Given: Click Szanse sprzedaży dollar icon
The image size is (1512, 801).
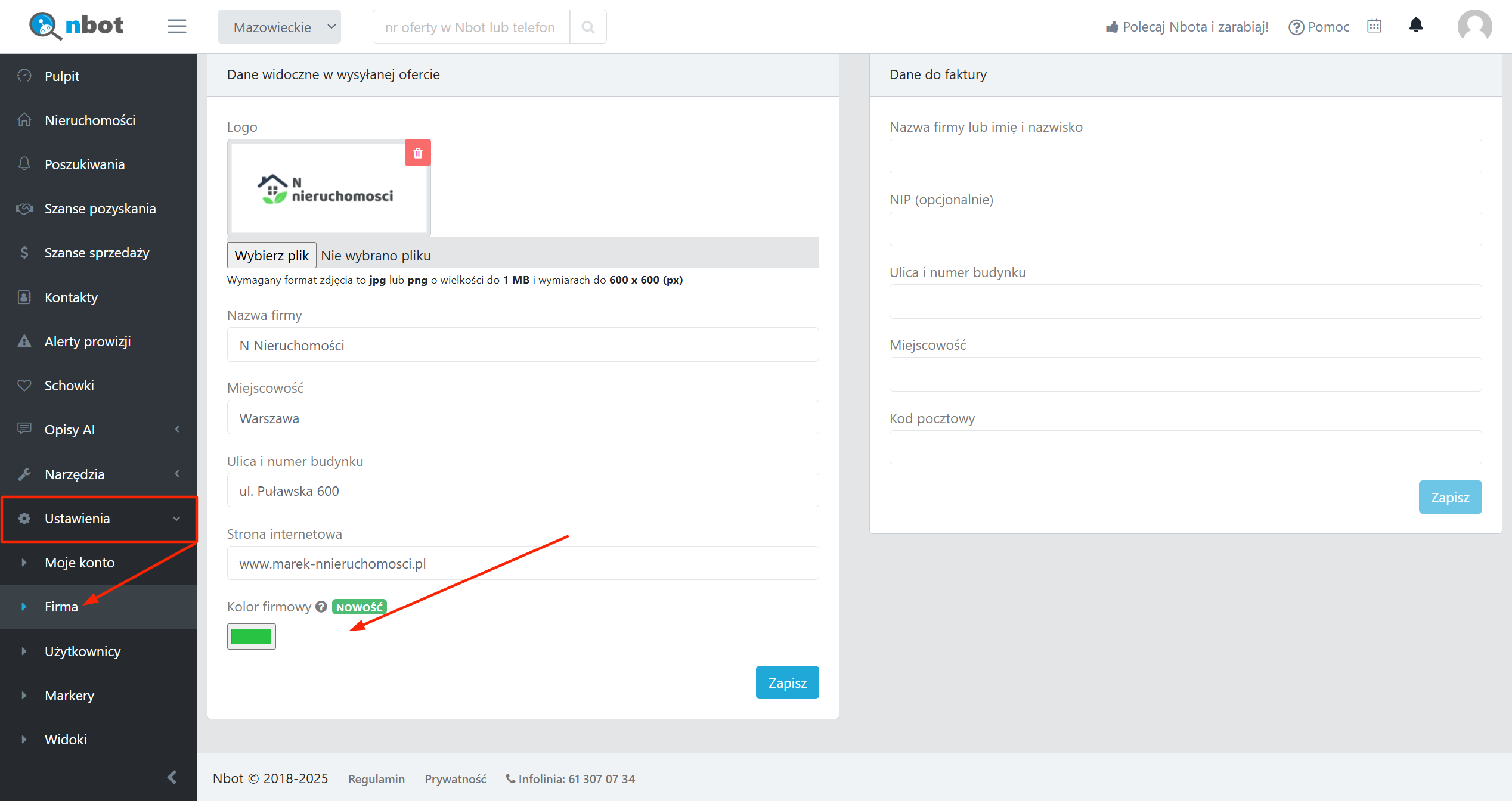Looking at the screenshot, I should coord(24,253).
